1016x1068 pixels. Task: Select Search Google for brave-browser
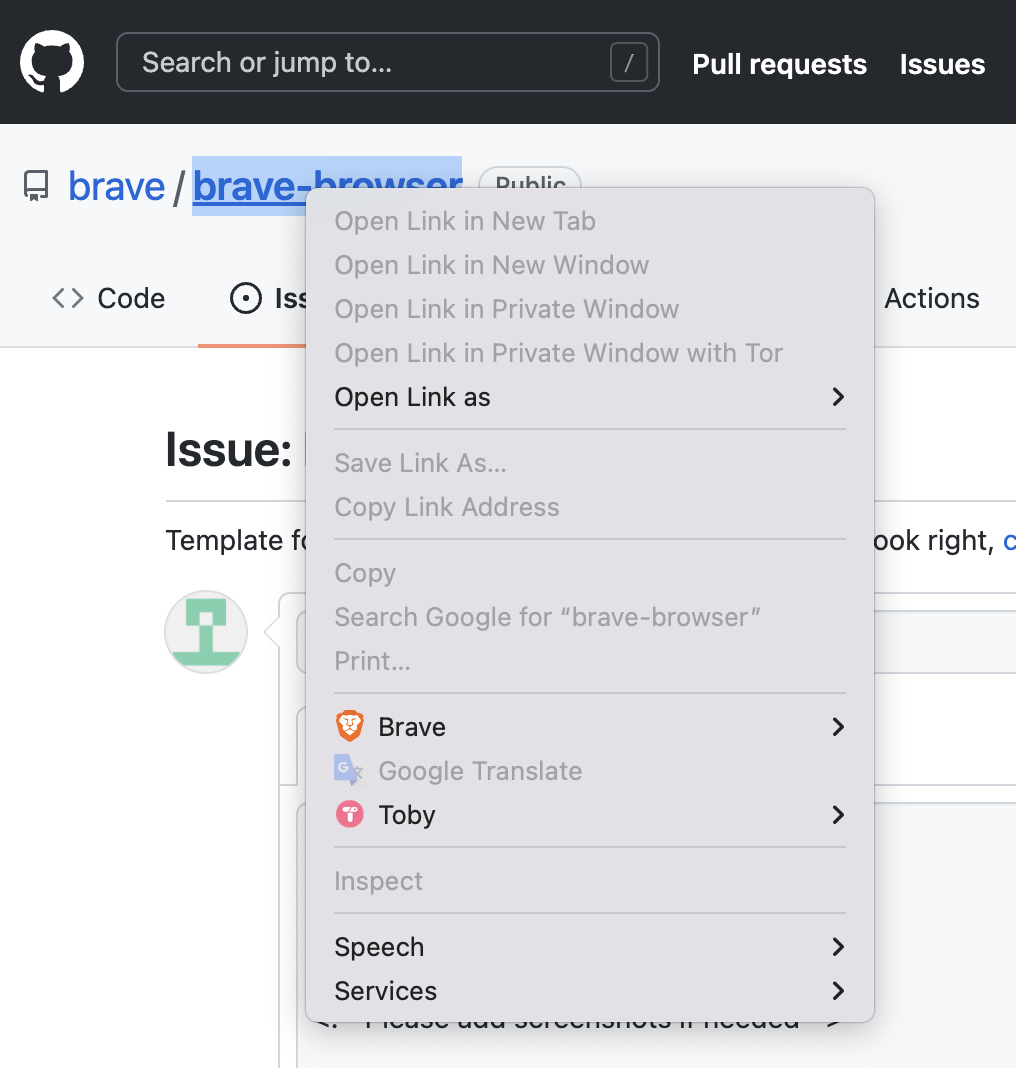pos(547,617)
